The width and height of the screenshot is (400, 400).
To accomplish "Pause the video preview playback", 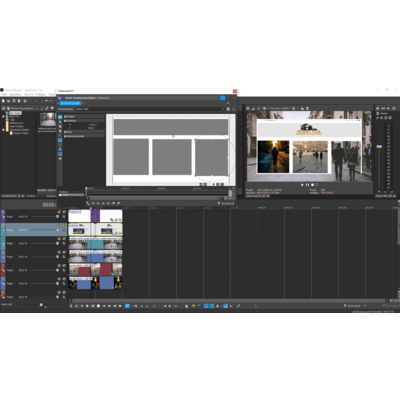I will point(307,185).
